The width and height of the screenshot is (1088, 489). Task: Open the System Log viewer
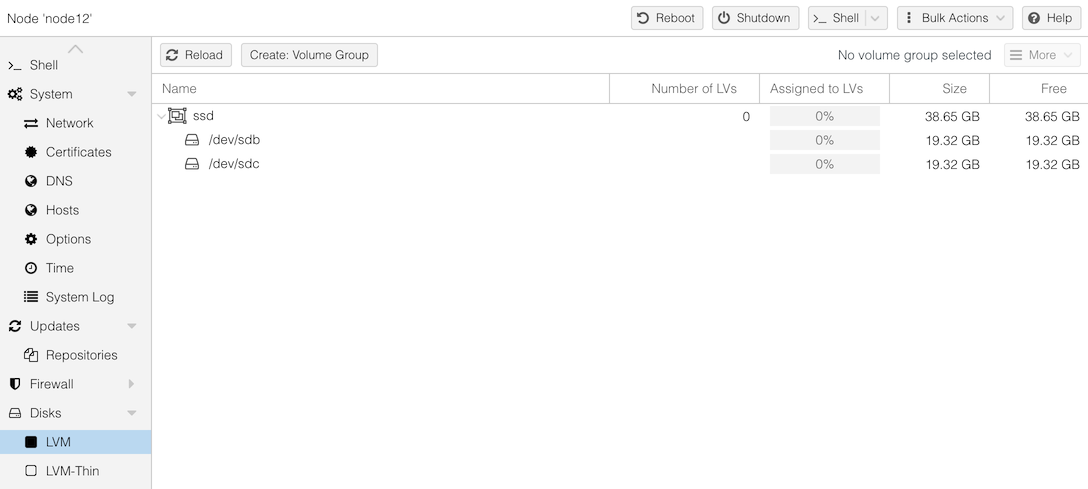click(x=79, y=297)
